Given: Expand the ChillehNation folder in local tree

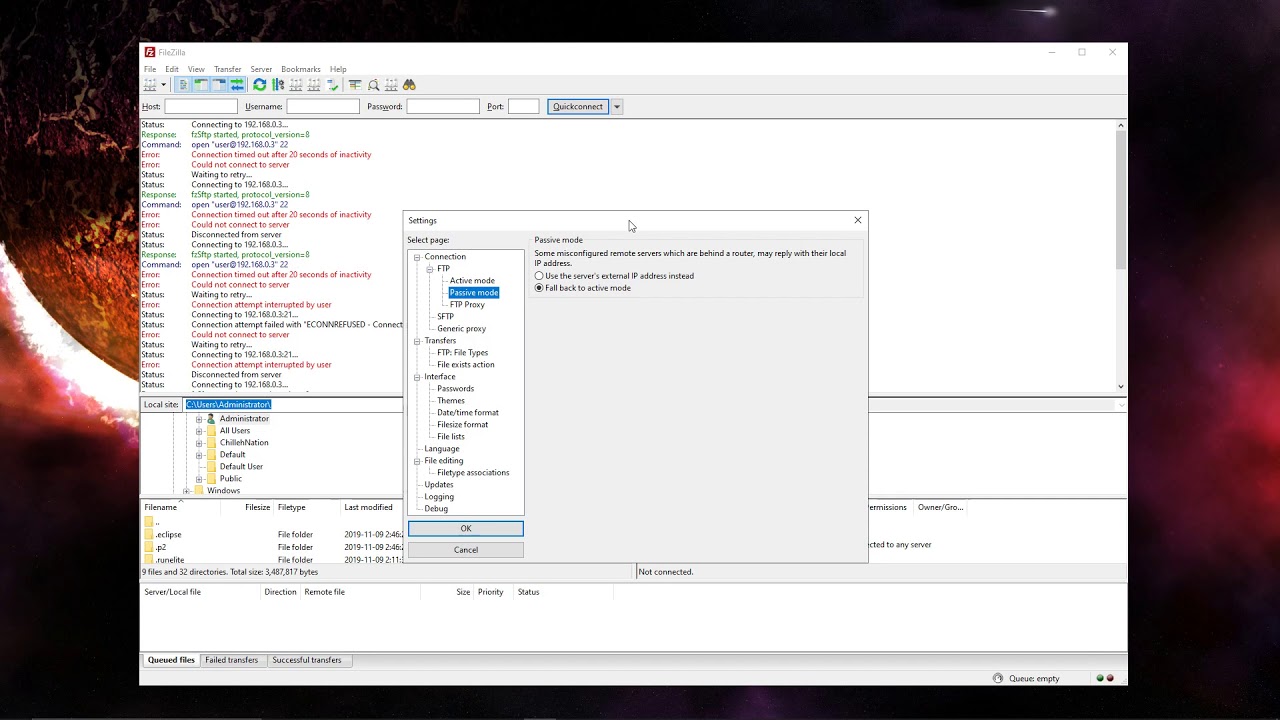Looking at the screenshot, I should pos(199,443).
